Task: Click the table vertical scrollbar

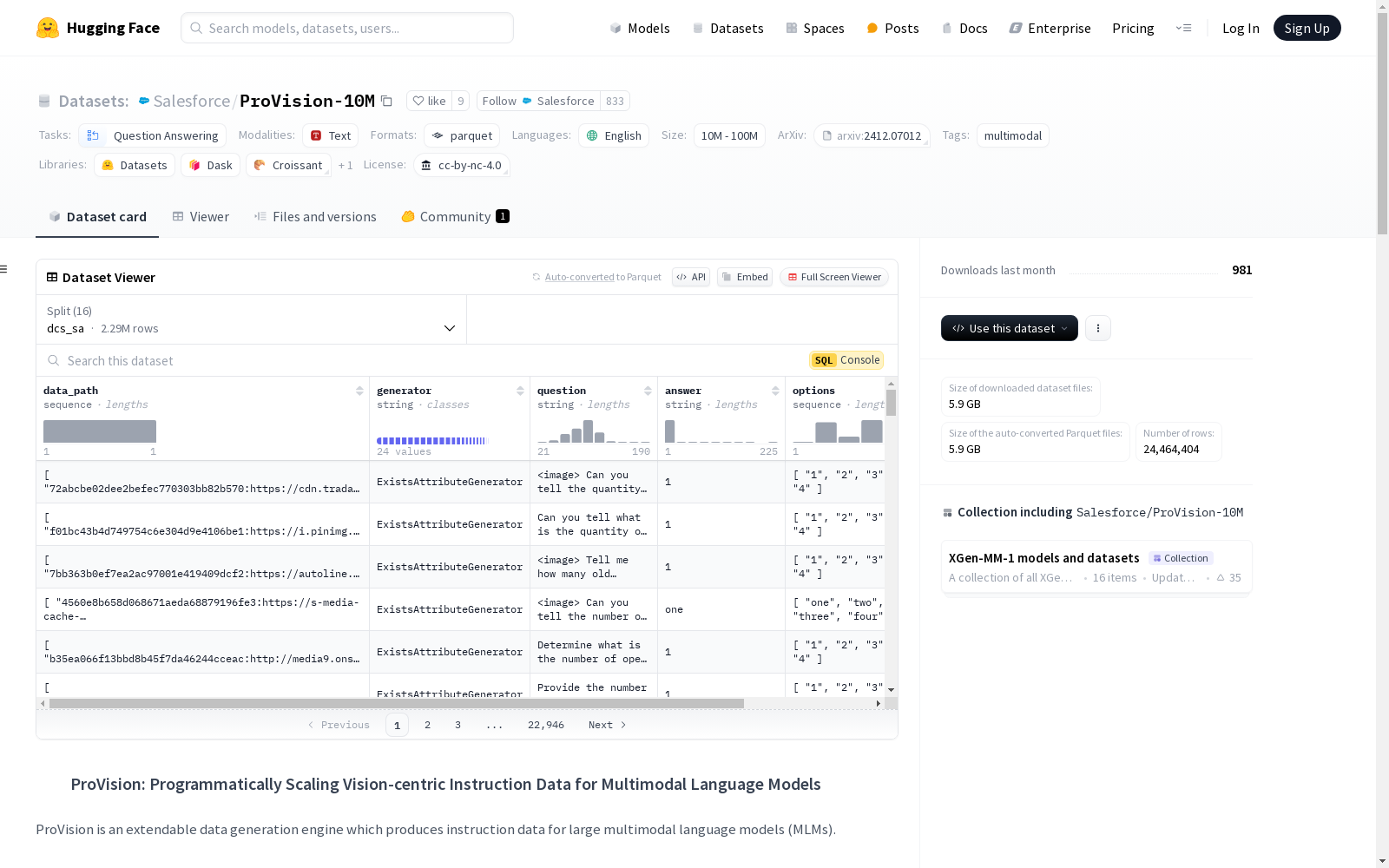Action: (891, 403)
